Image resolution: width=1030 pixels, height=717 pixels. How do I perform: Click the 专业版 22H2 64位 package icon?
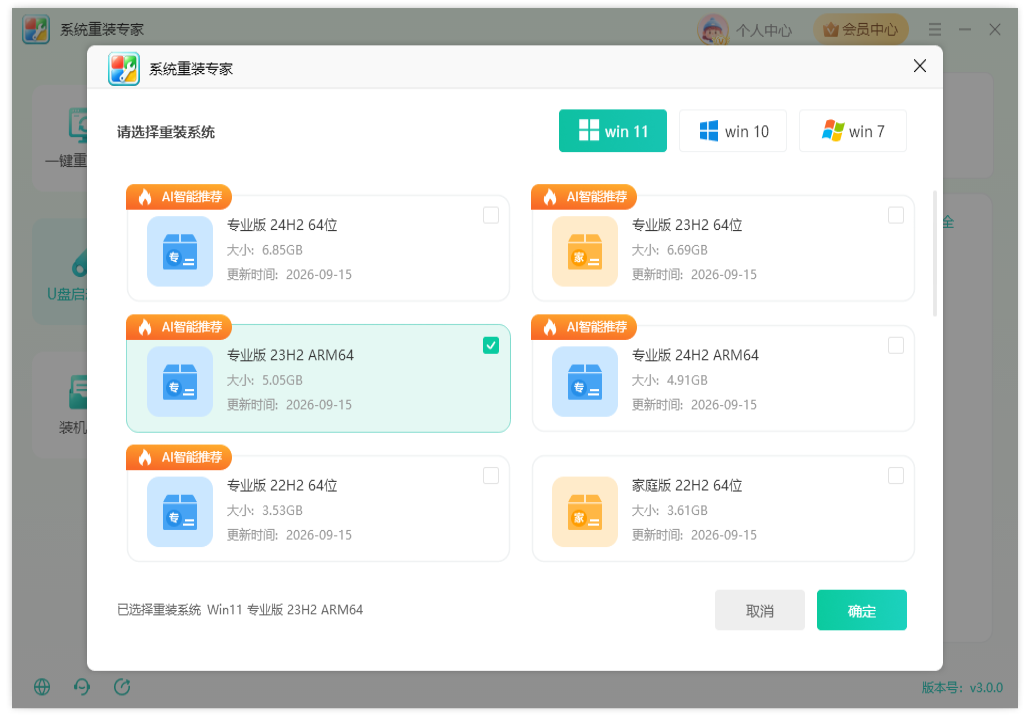[180, 511]
